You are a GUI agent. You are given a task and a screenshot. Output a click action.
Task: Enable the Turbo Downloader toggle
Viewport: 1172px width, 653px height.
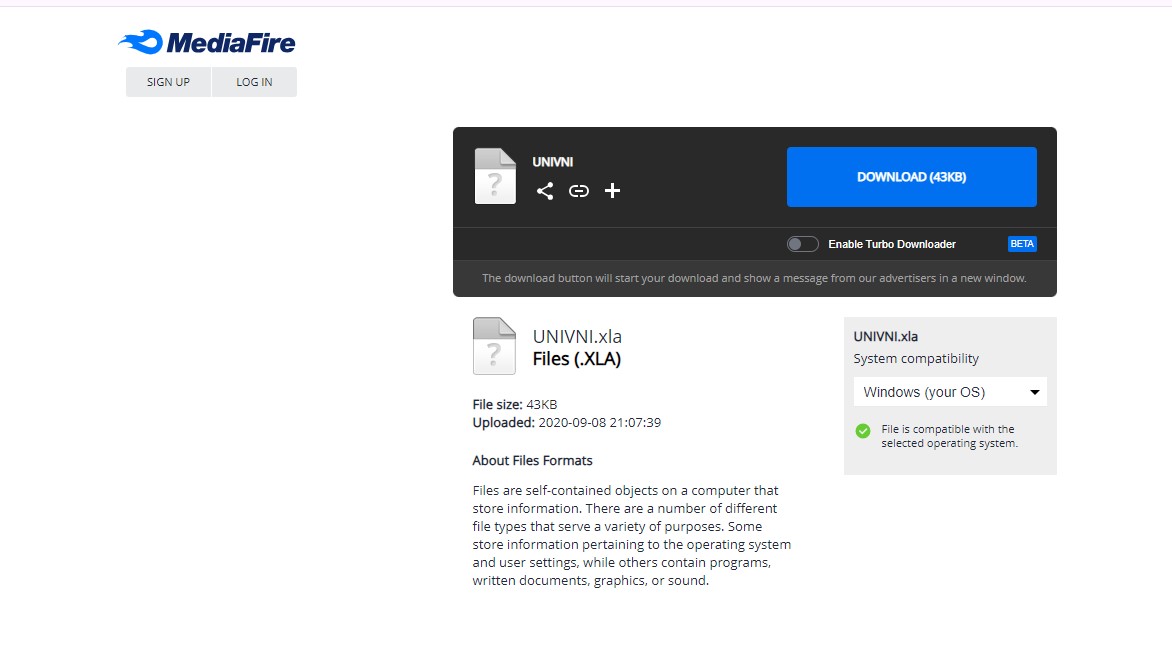(x=802, y=244)
